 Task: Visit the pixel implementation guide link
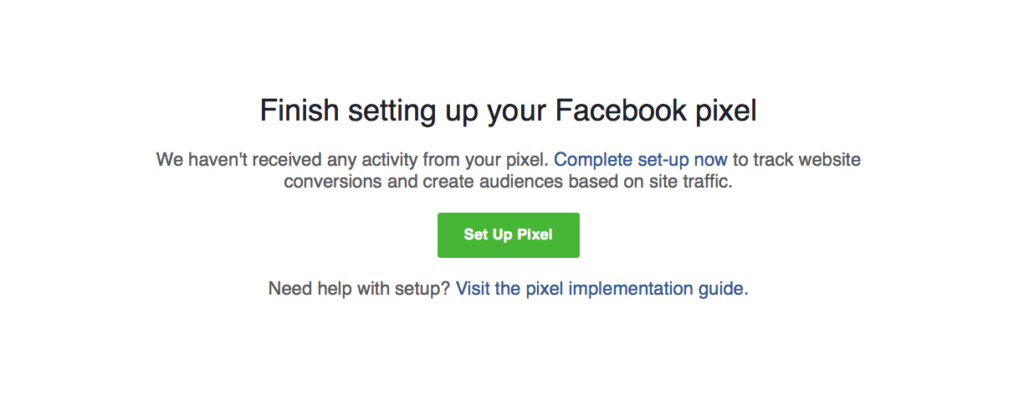601,289
